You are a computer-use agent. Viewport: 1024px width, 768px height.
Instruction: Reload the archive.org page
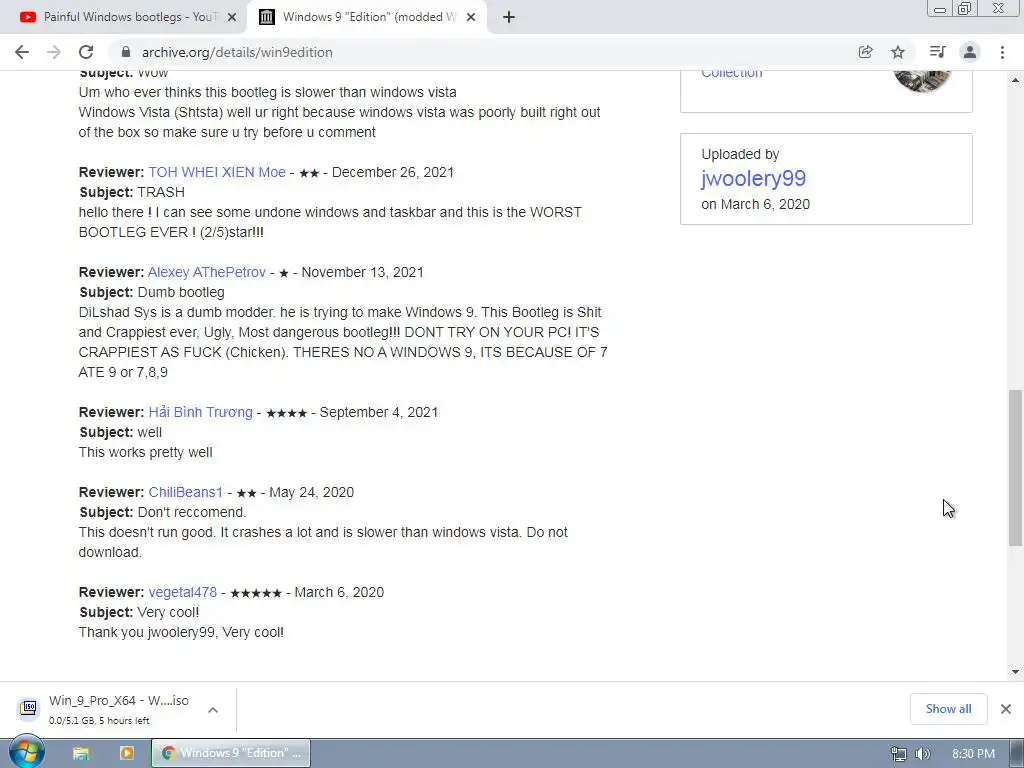[x=86, y=52]
